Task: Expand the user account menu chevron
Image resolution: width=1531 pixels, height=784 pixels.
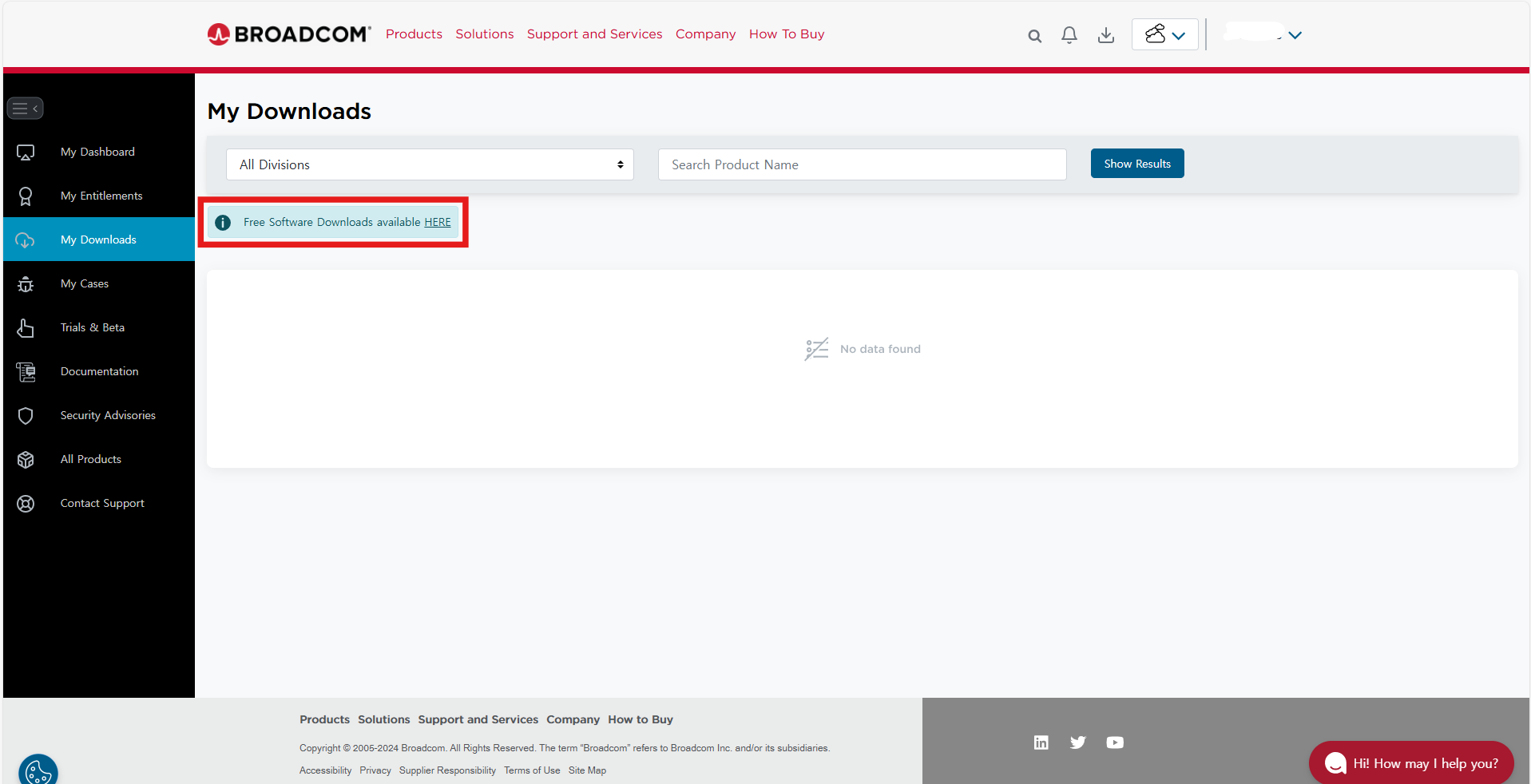Action: coord(1295,35)
